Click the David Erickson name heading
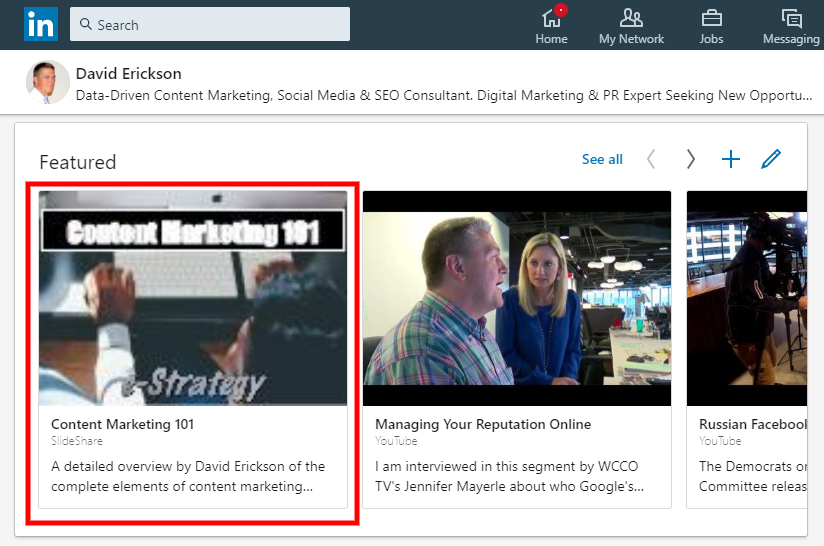This screenshot has width=824, height=546. pyautogui.click(x=129, y=74)
